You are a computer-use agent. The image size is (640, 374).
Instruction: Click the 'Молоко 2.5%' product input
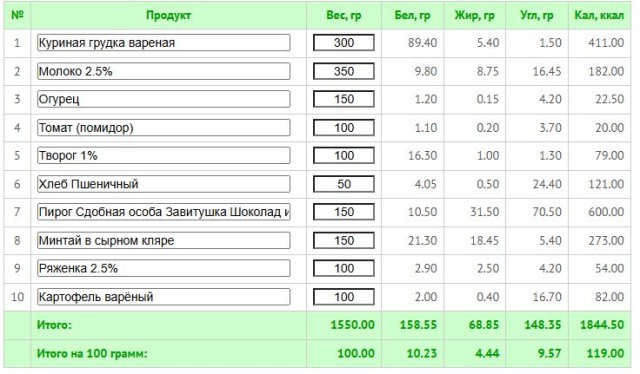[164, 71]
